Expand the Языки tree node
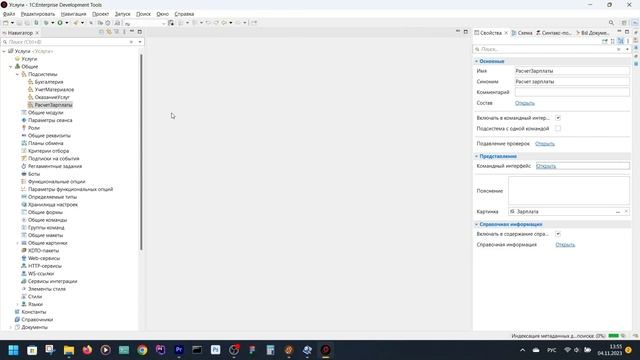Viewport: 640px width, 360px height. (17, 304)
